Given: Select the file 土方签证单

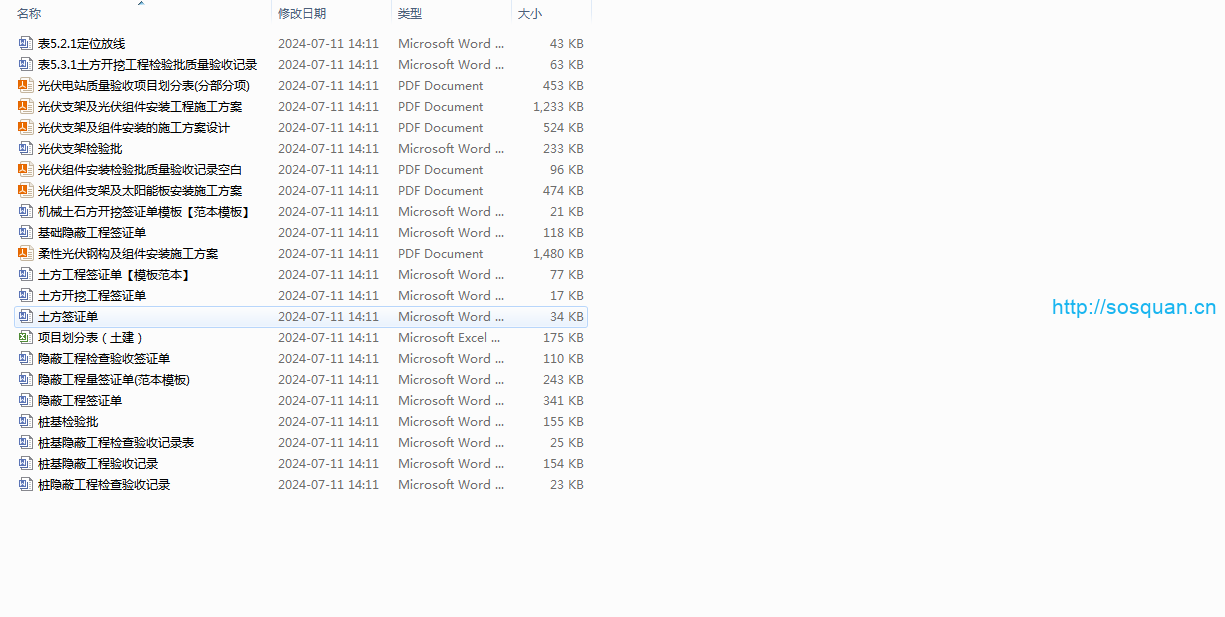Looking at the screenshot, I should [68, 317].
